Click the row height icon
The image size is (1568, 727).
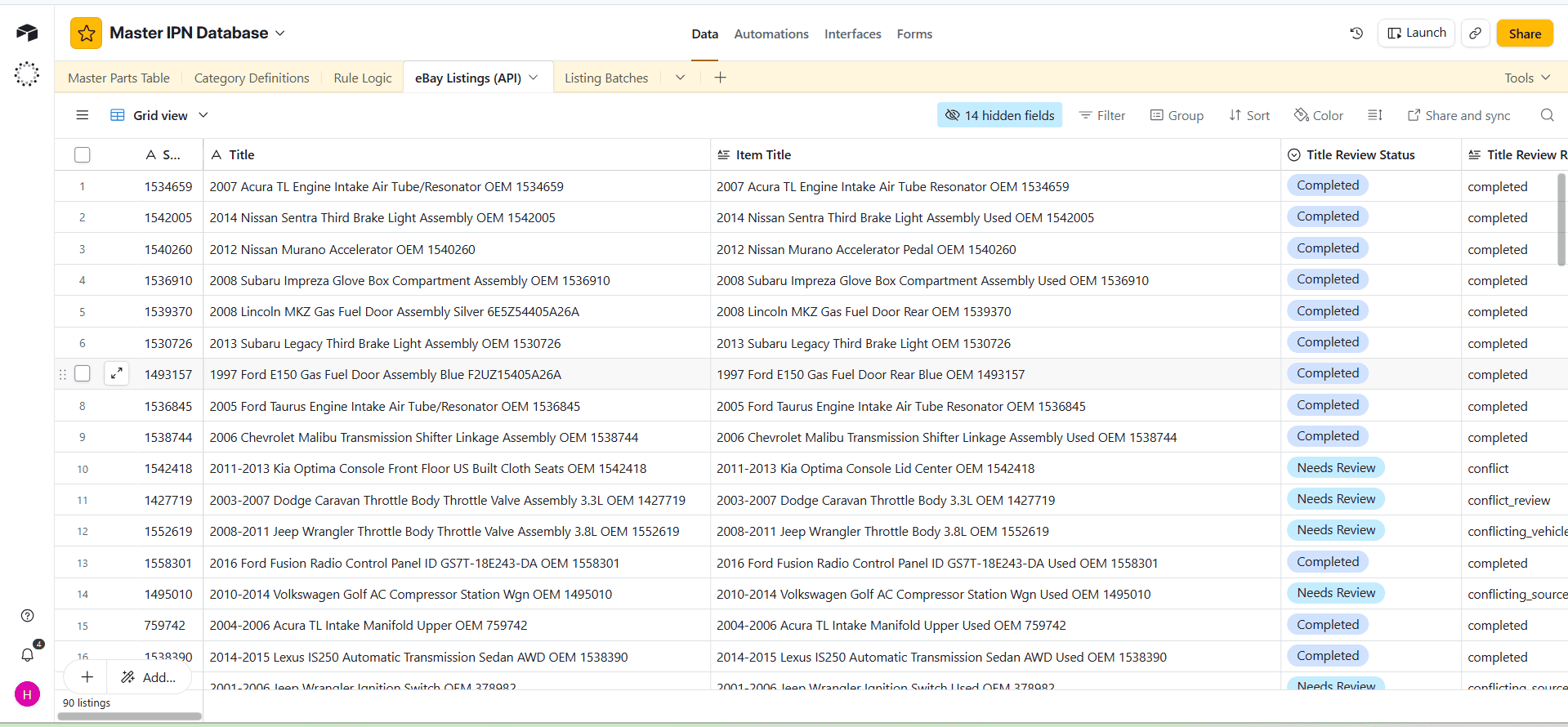1375,115
